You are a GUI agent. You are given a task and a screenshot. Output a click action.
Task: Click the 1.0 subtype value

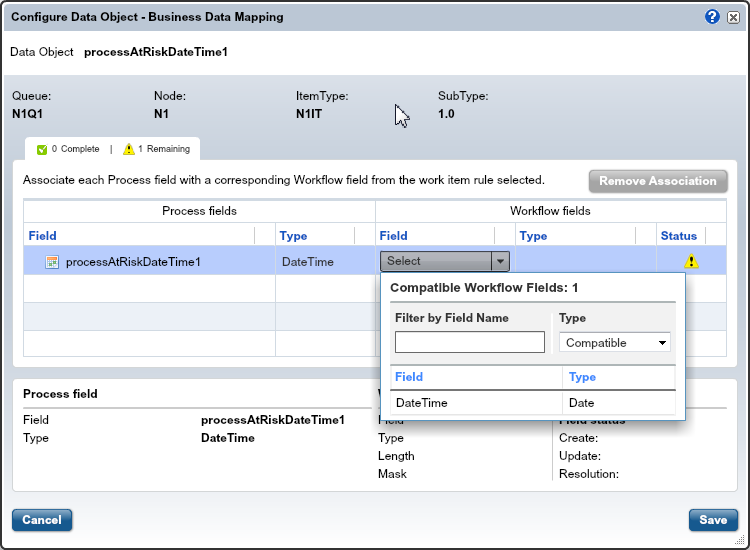tap(446, 114)
